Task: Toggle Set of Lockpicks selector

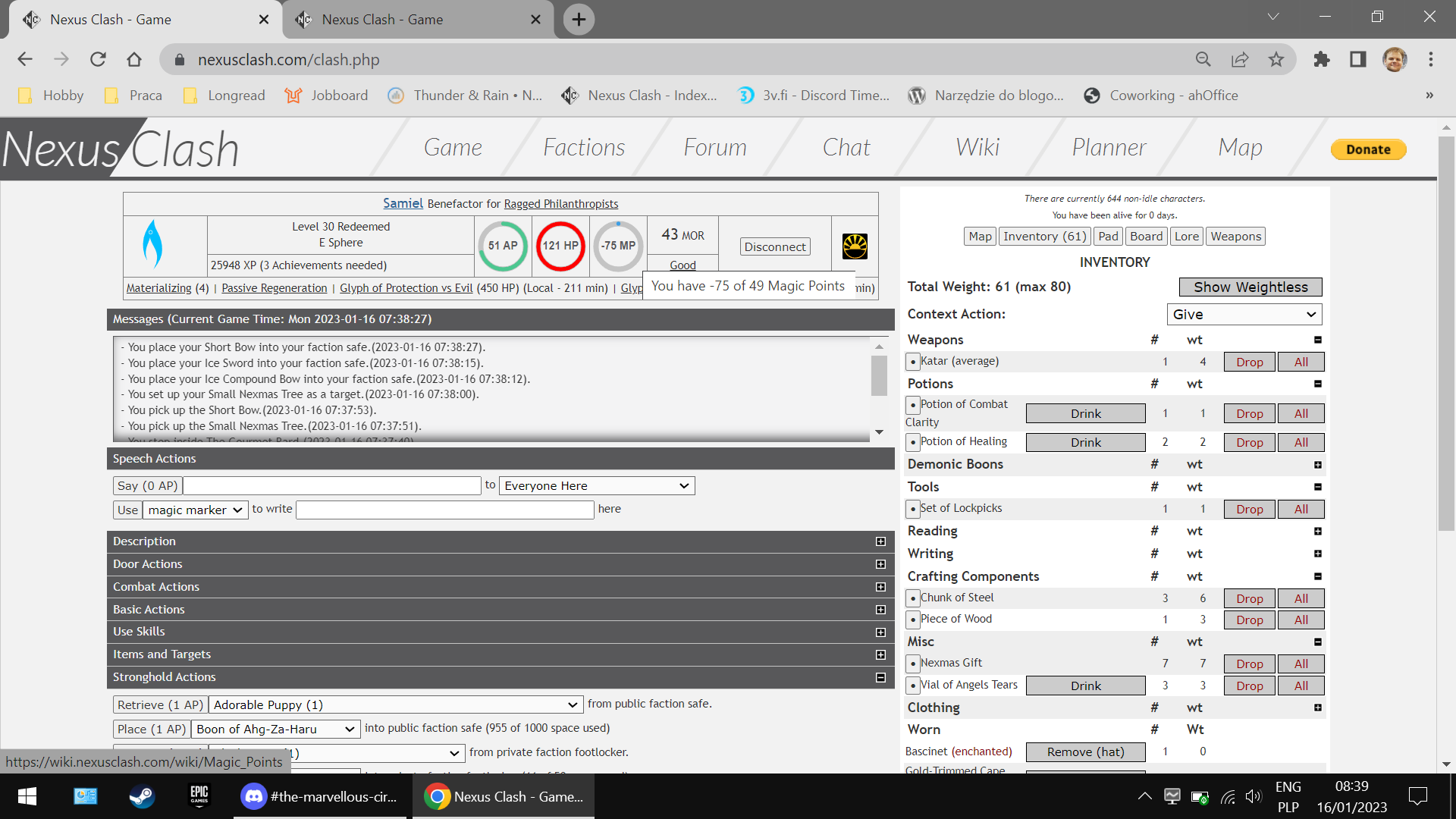Action: [x=913, y=509]
